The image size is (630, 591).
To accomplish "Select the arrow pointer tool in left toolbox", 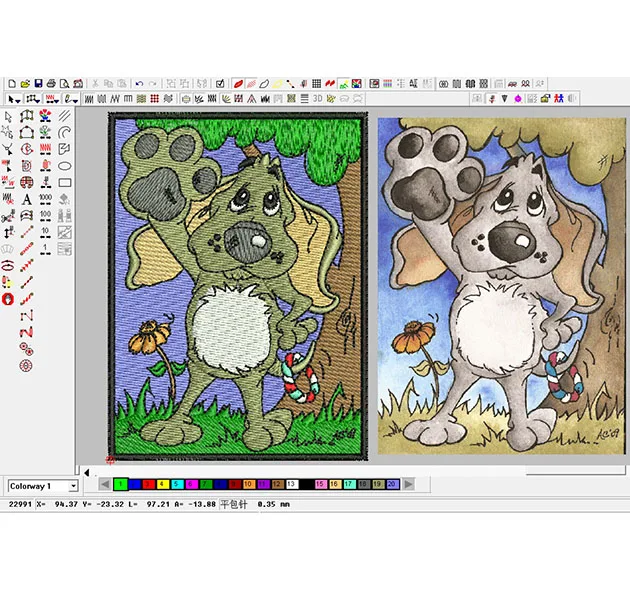I will pyautogui.click(x=9, y=116).
